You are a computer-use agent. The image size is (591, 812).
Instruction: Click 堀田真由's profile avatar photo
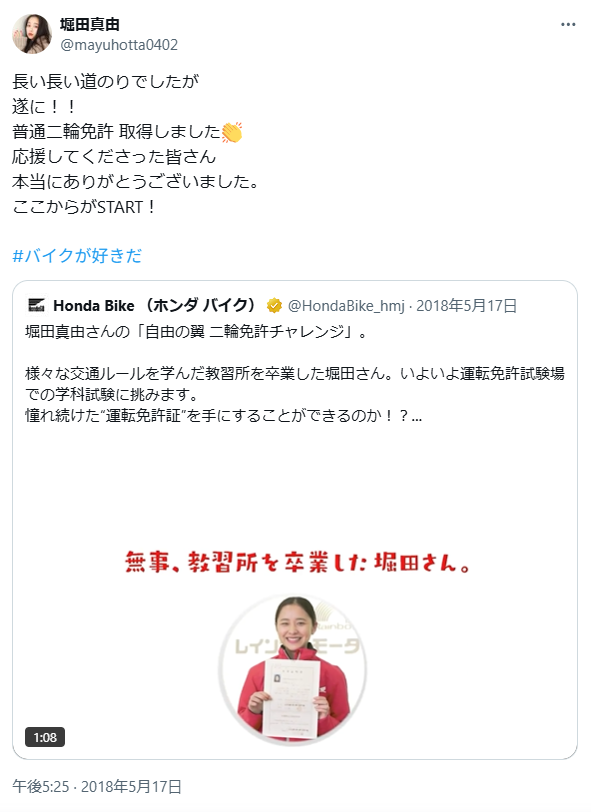32,34
